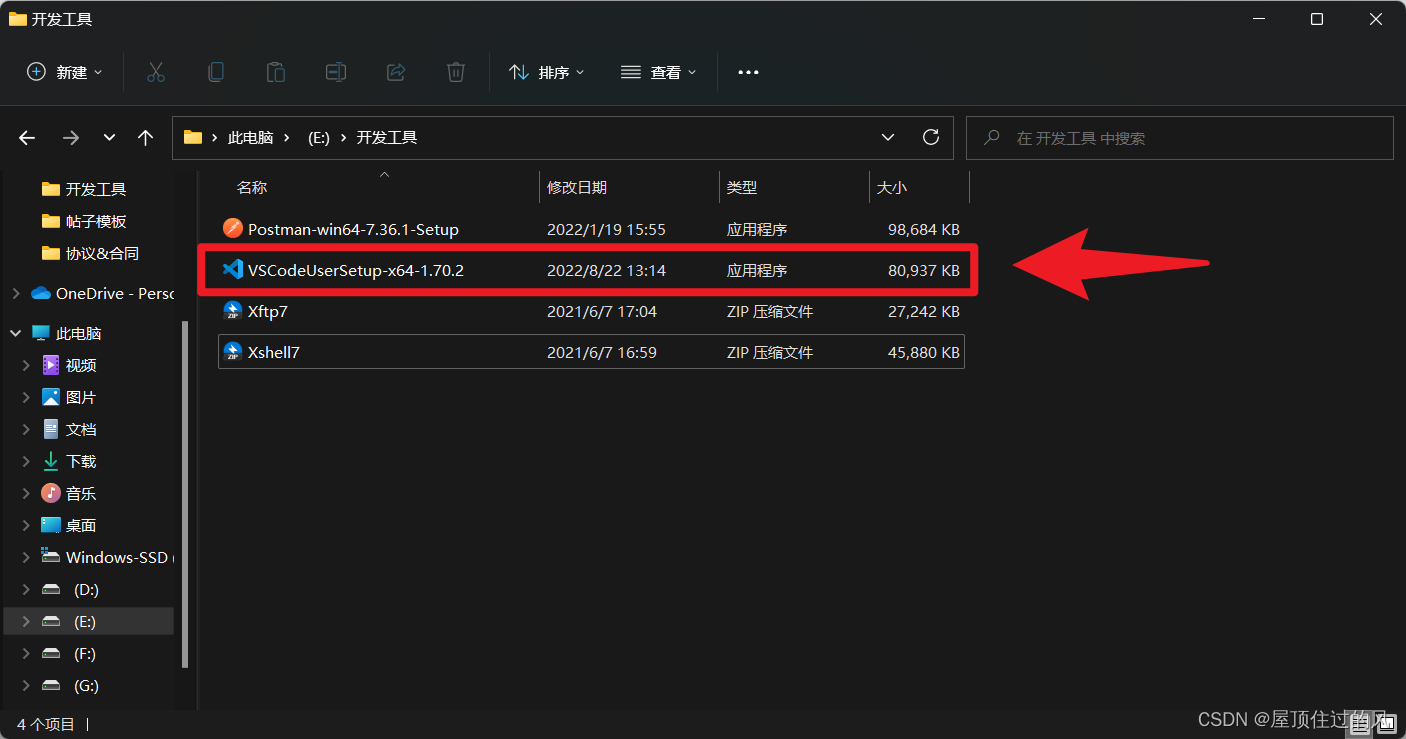Open the three-dots more options menu
The height and width of the screenshot is (739, 1406).
(x=748, y=72)
